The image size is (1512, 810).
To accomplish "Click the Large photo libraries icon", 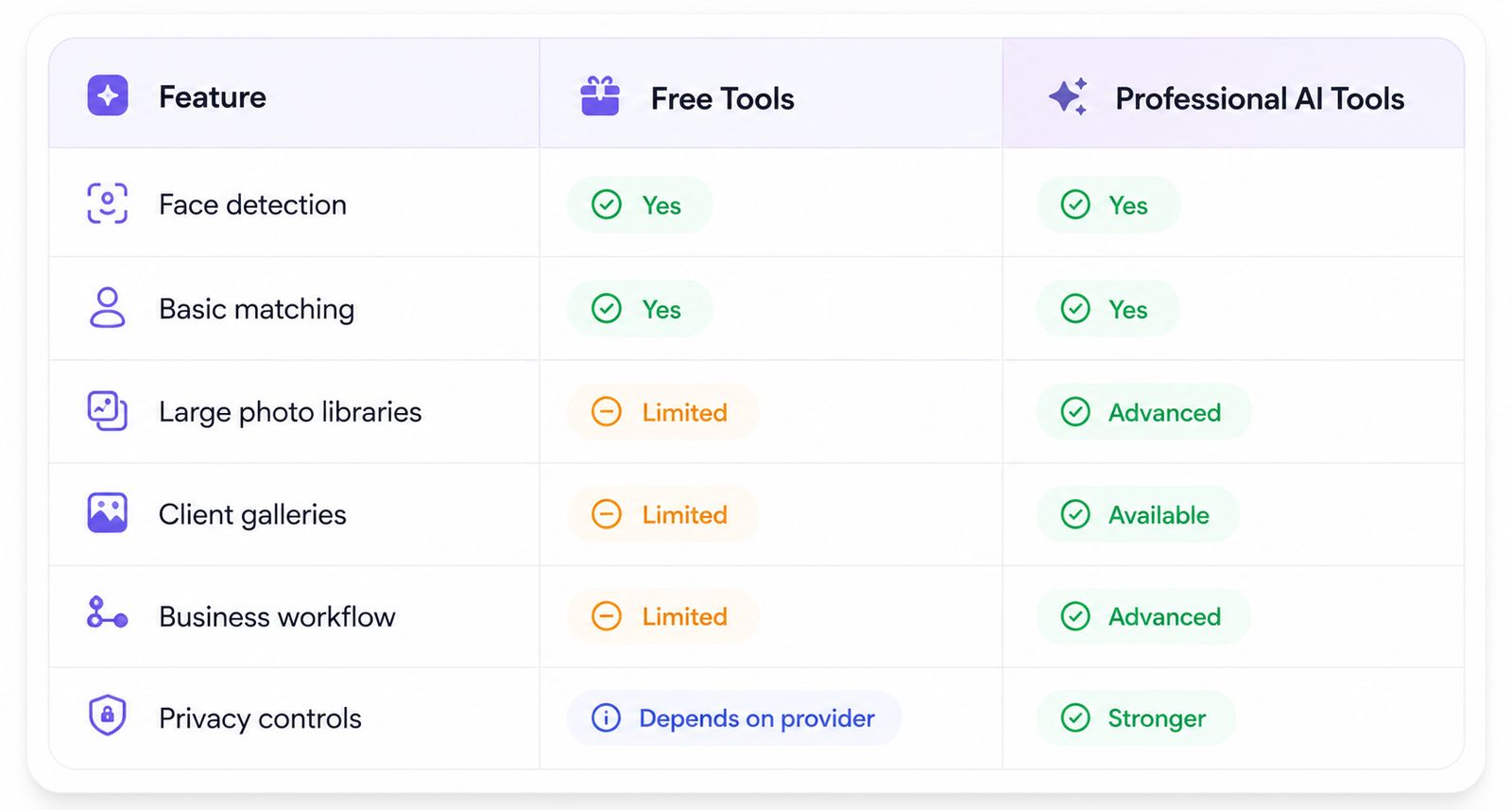I will tap(108, 411).
